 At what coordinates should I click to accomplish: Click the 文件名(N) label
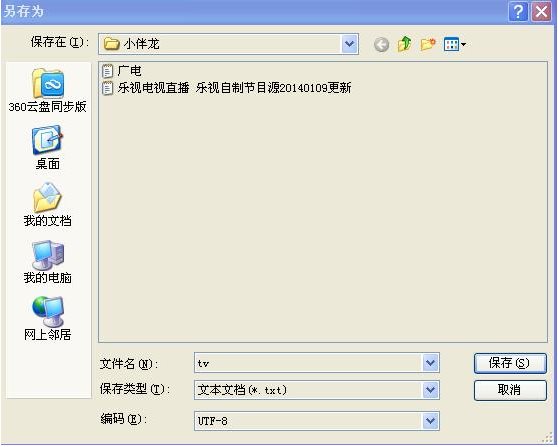tap(128, 364)
